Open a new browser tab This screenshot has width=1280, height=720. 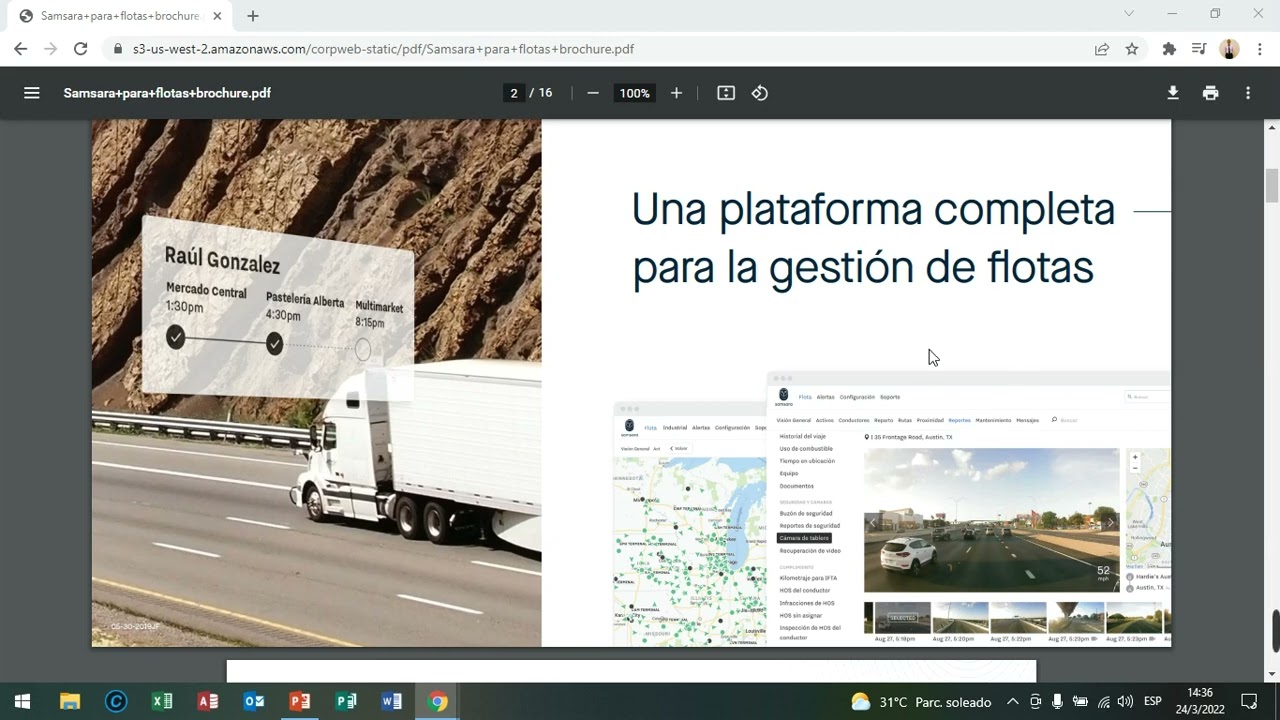coord(253,16)
